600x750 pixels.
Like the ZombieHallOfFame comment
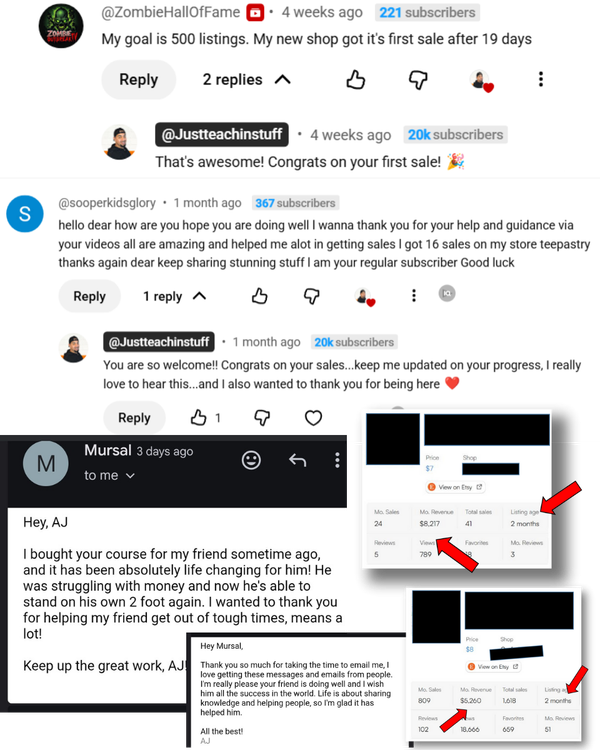point(356,79)
